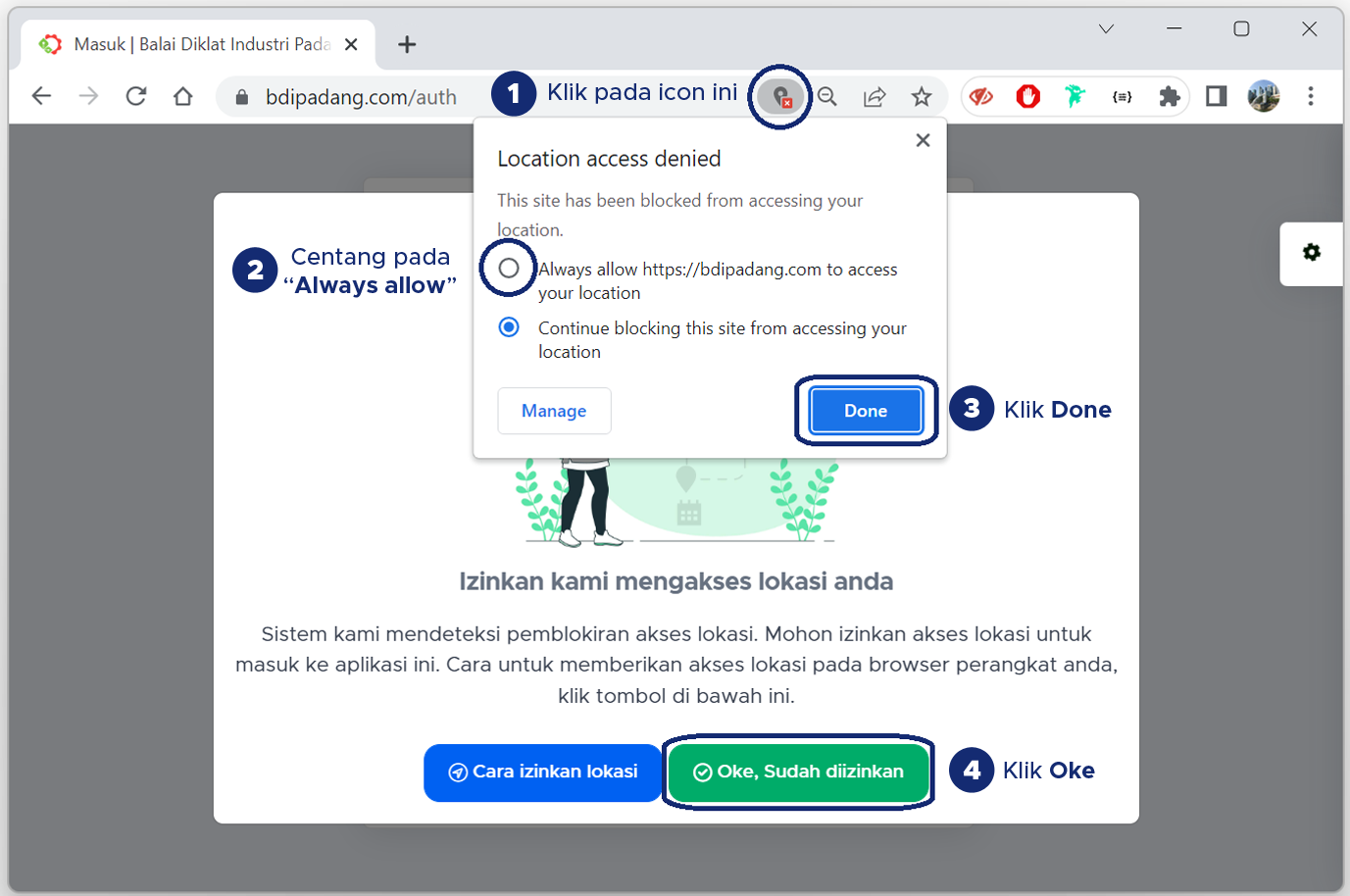Click the share page icon
Image resolution: width=1350 pixels, height=896 pixels.
pyautogui.click(x=875, y=96)
